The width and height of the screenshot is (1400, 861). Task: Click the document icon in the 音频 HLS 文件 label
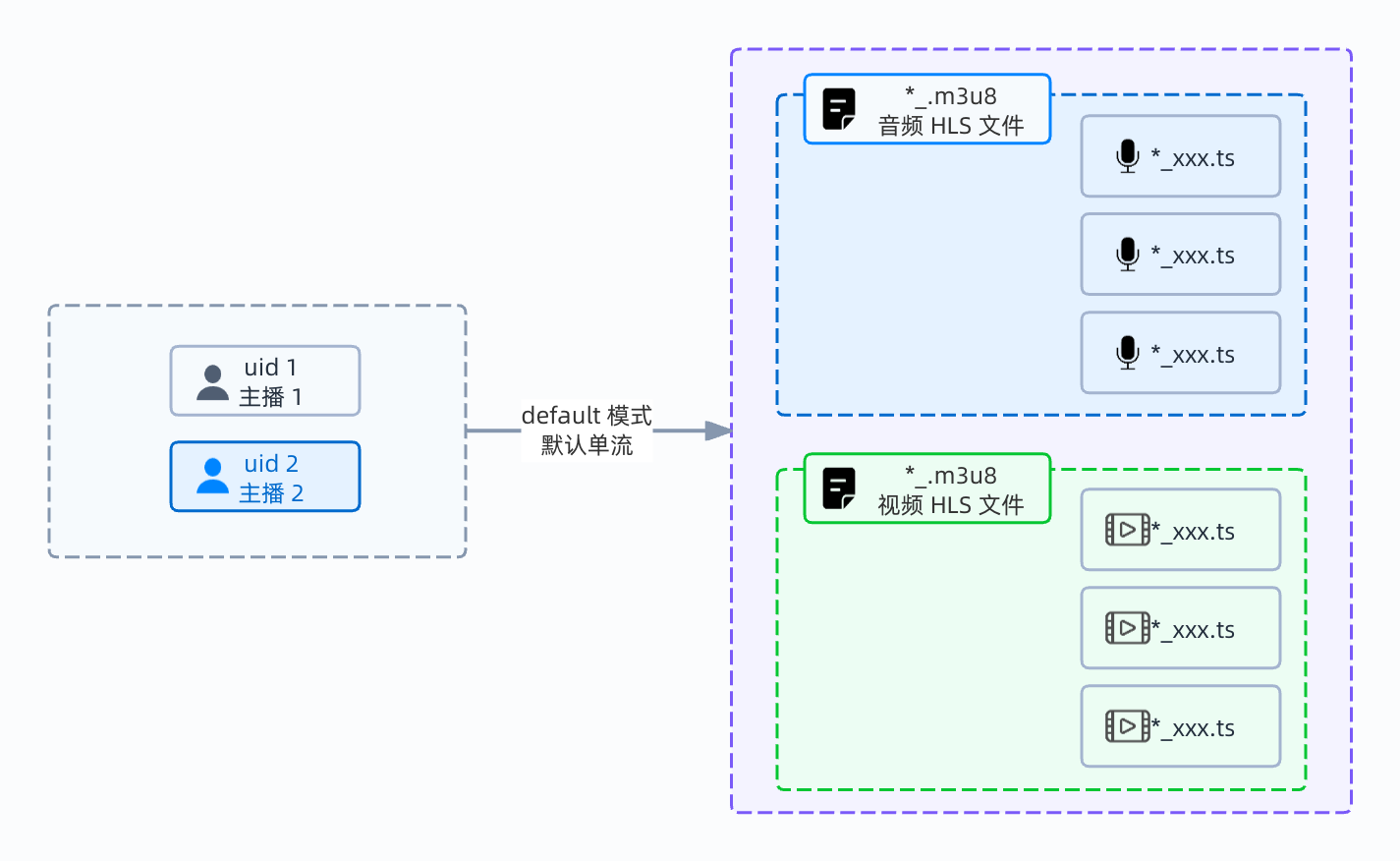839,109
